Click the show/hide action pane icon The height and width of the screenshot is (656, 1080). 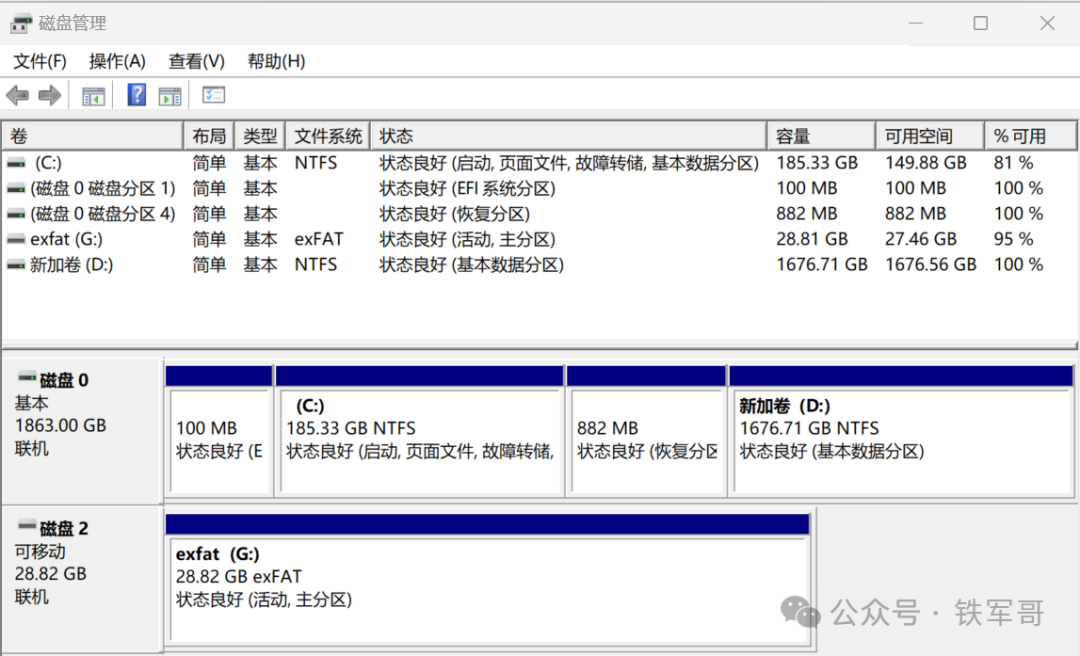pos(169,96)
